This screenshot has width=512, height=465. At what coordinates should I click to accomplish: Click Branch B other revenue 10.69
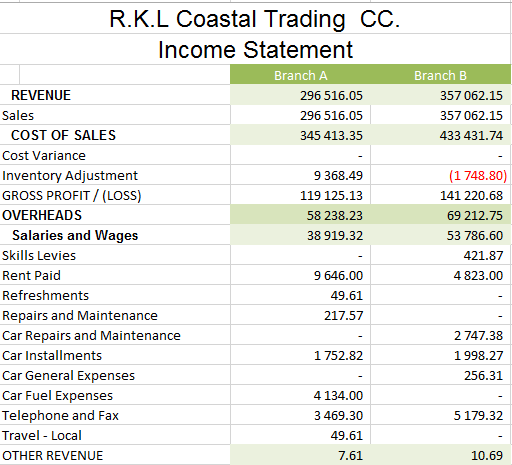tap(487, 456)
